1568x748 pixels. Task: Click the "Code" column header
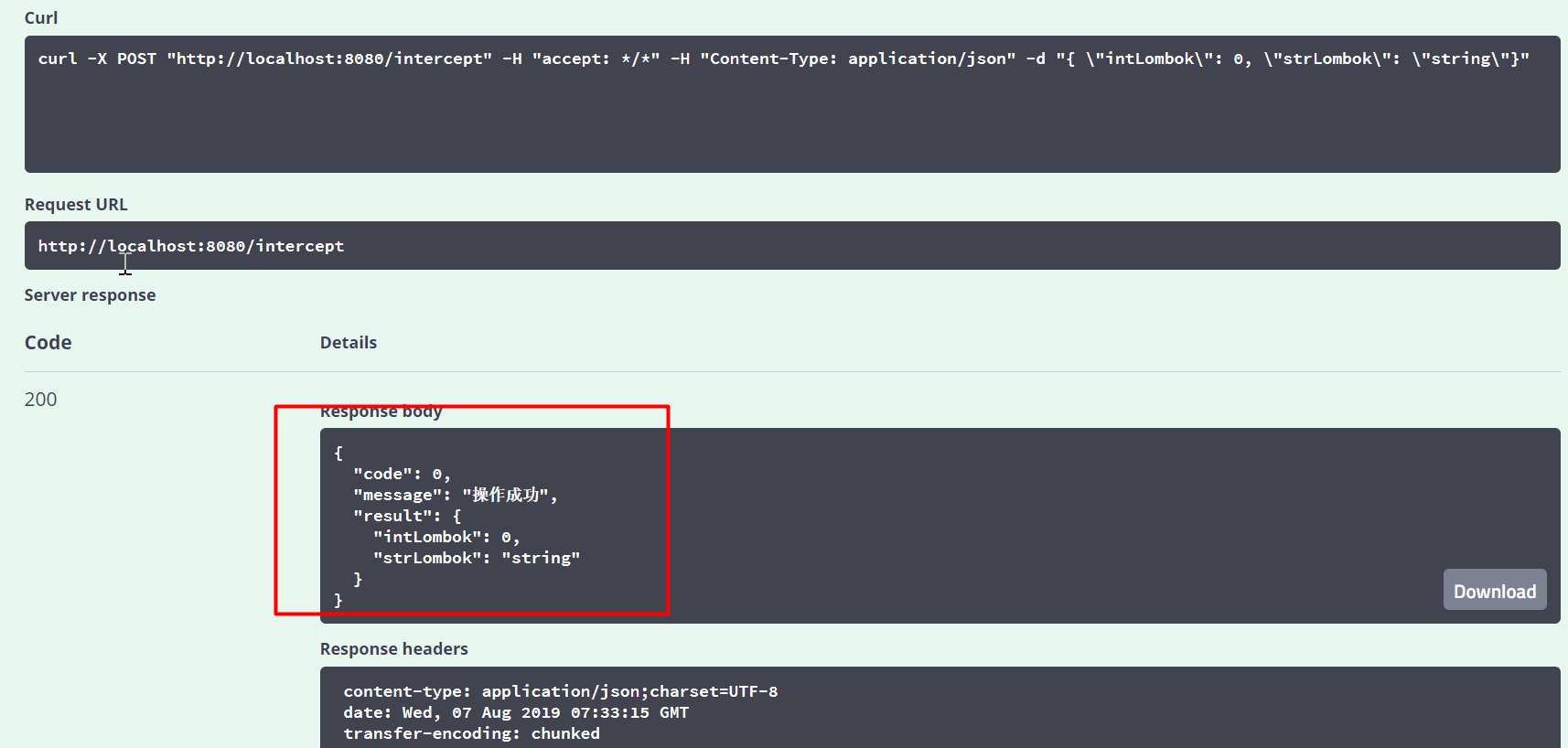click(48, 343)
